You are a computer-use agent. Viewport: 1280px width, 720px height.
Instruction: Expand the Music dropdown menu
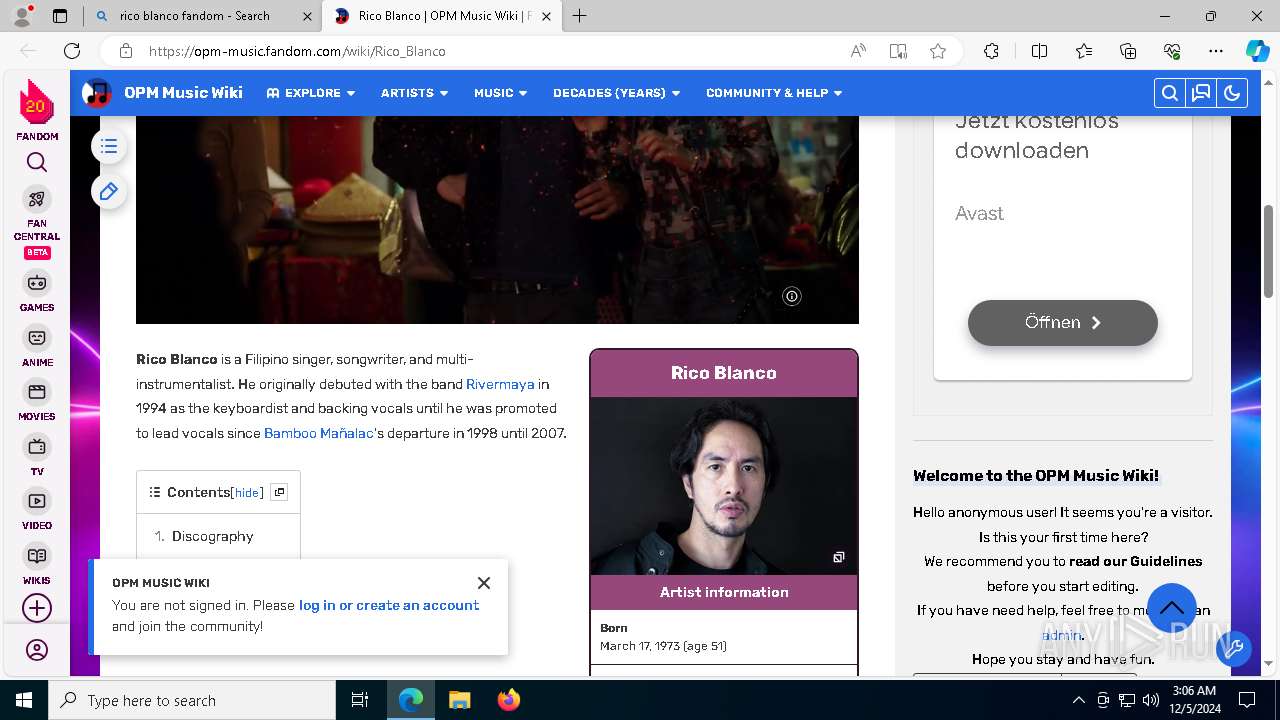click(x=501, y=93)
